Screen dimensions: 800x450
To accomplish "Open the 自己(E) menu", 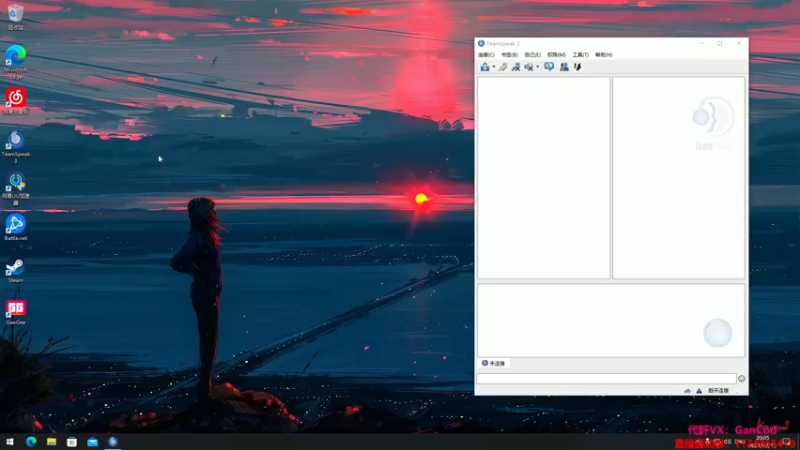I will (x=533, y=55).
